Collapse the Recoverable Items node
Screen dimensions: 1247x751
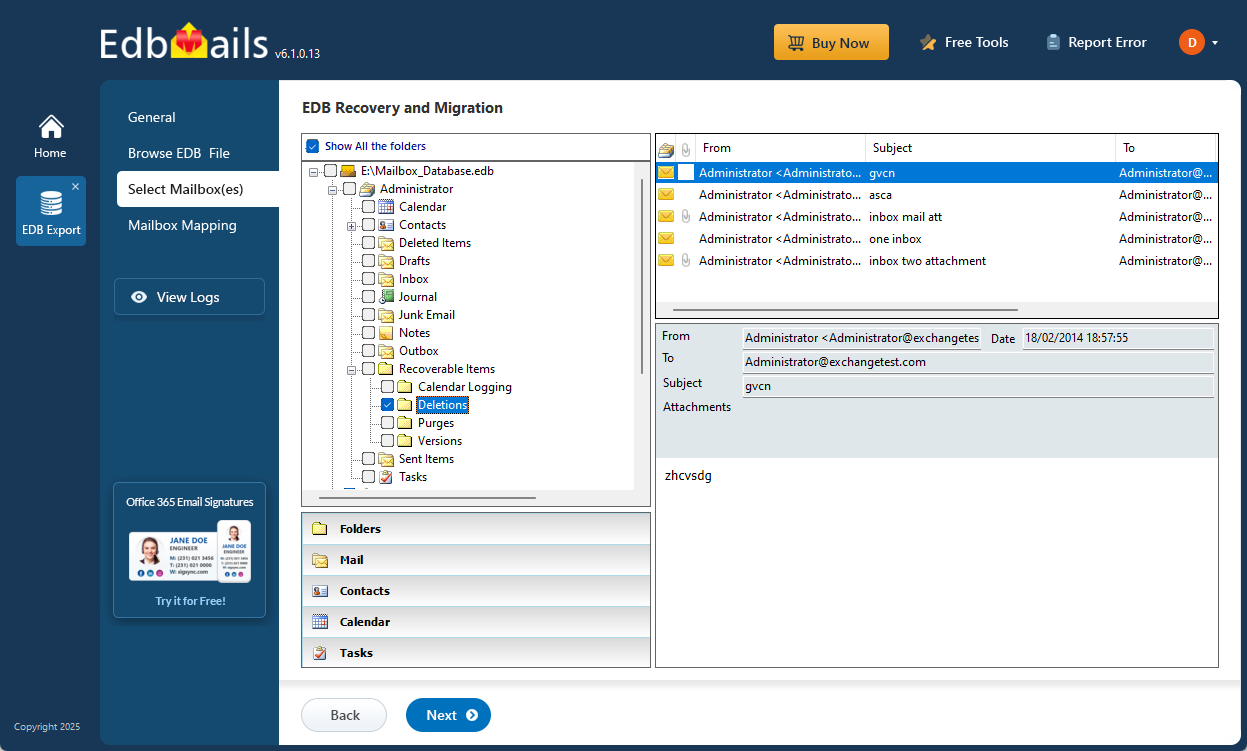click(x=352, y=369)
